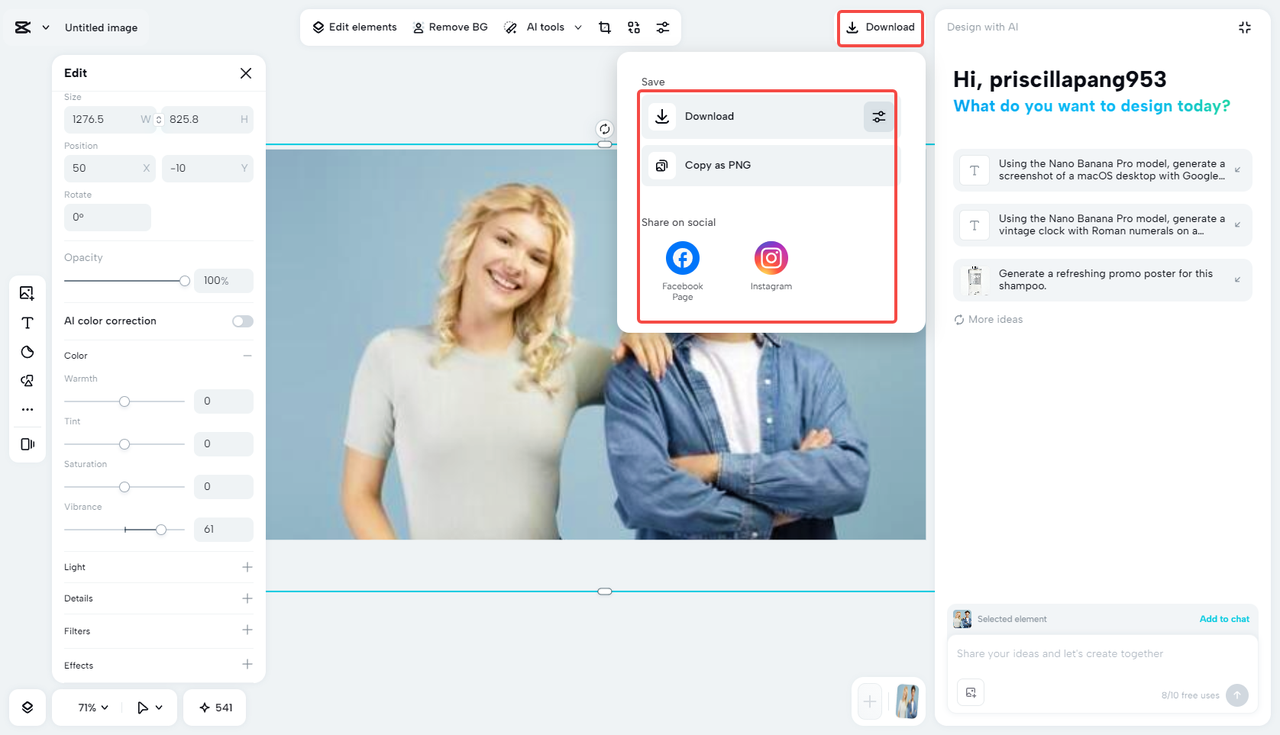
Task: Open the 71% zoom dropdown
Action: pos(93,707)
